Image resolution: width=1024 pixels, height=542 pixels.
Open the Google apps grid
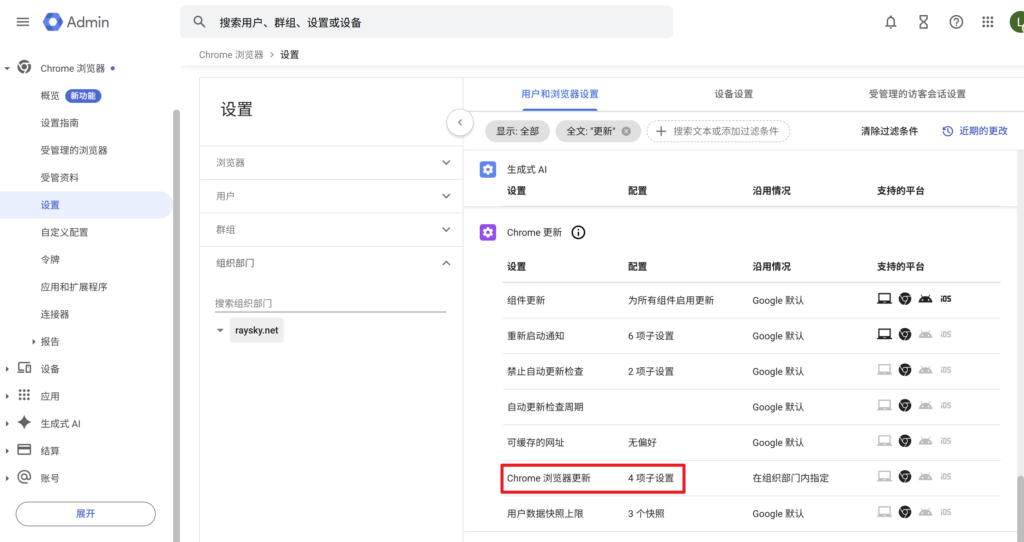988,22
